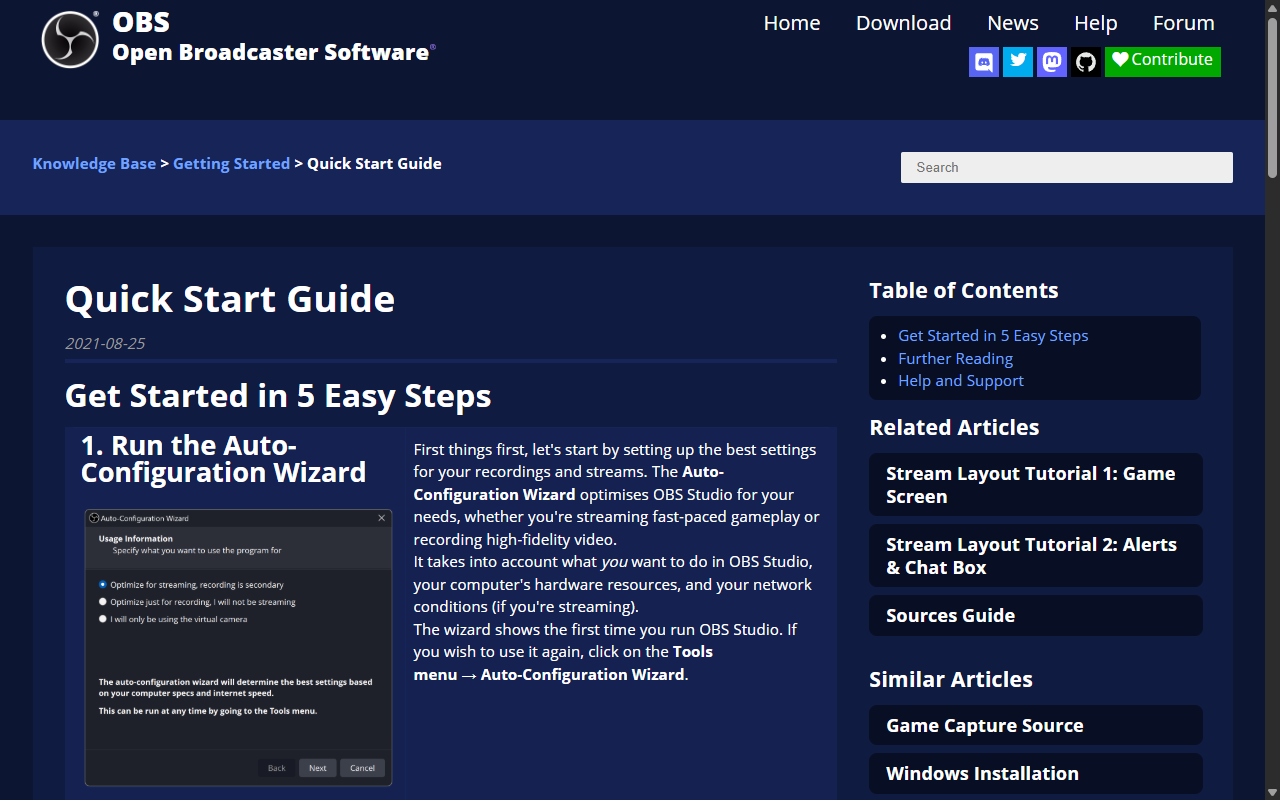The width and height of the screenshot is (1280, 800).
Task: Focus the Search input field
Action: point(1067,167)
